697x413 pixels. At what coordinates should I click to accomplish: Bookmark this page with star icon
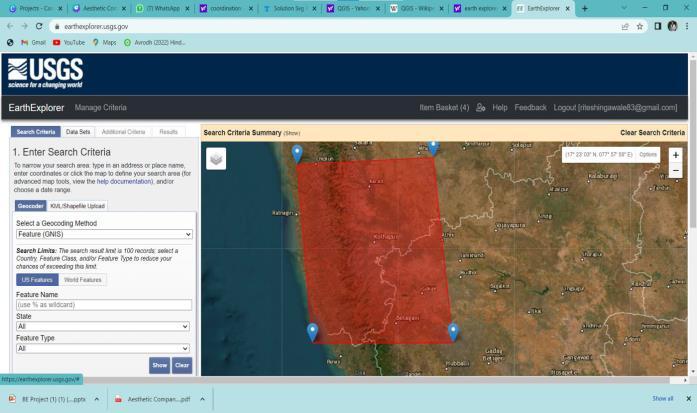[x=640, y=27]
